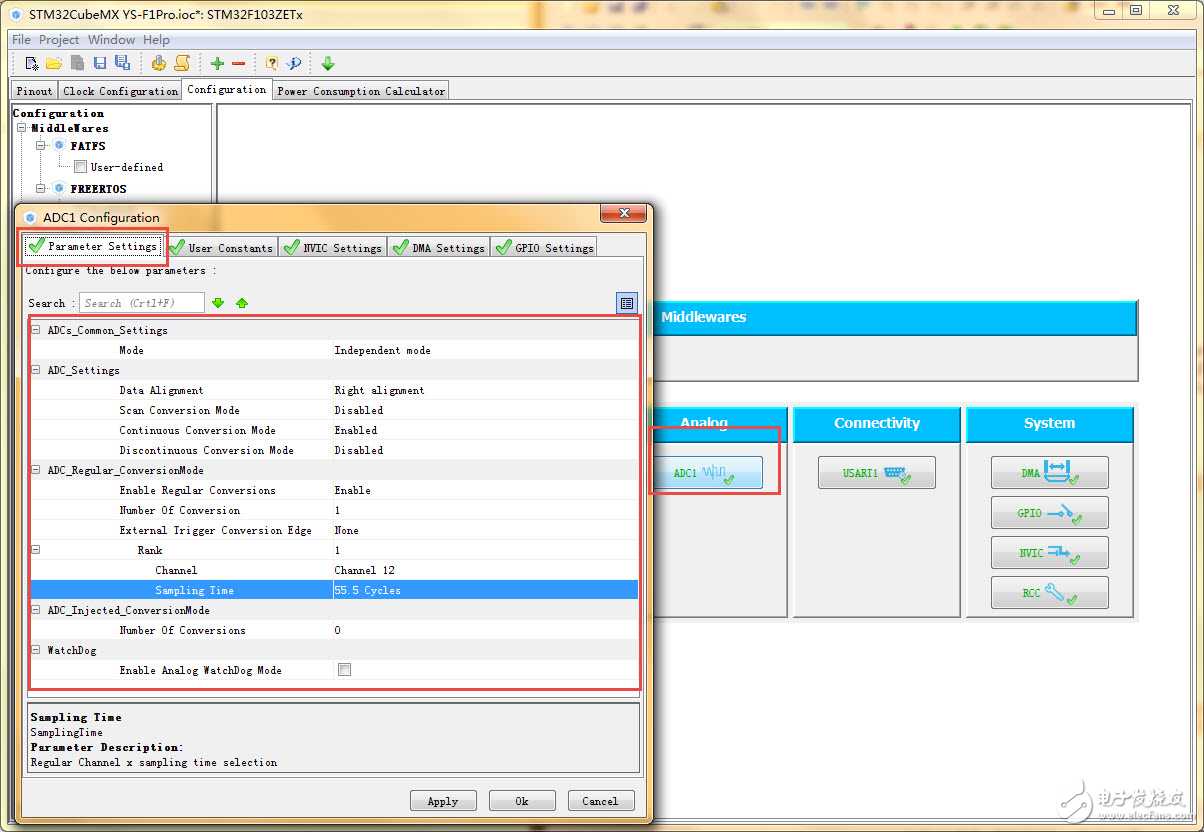Click the green search-up arrow in ADC1 dialog
This screenshot has height=832, width=1204.
(x=242, y=302)
